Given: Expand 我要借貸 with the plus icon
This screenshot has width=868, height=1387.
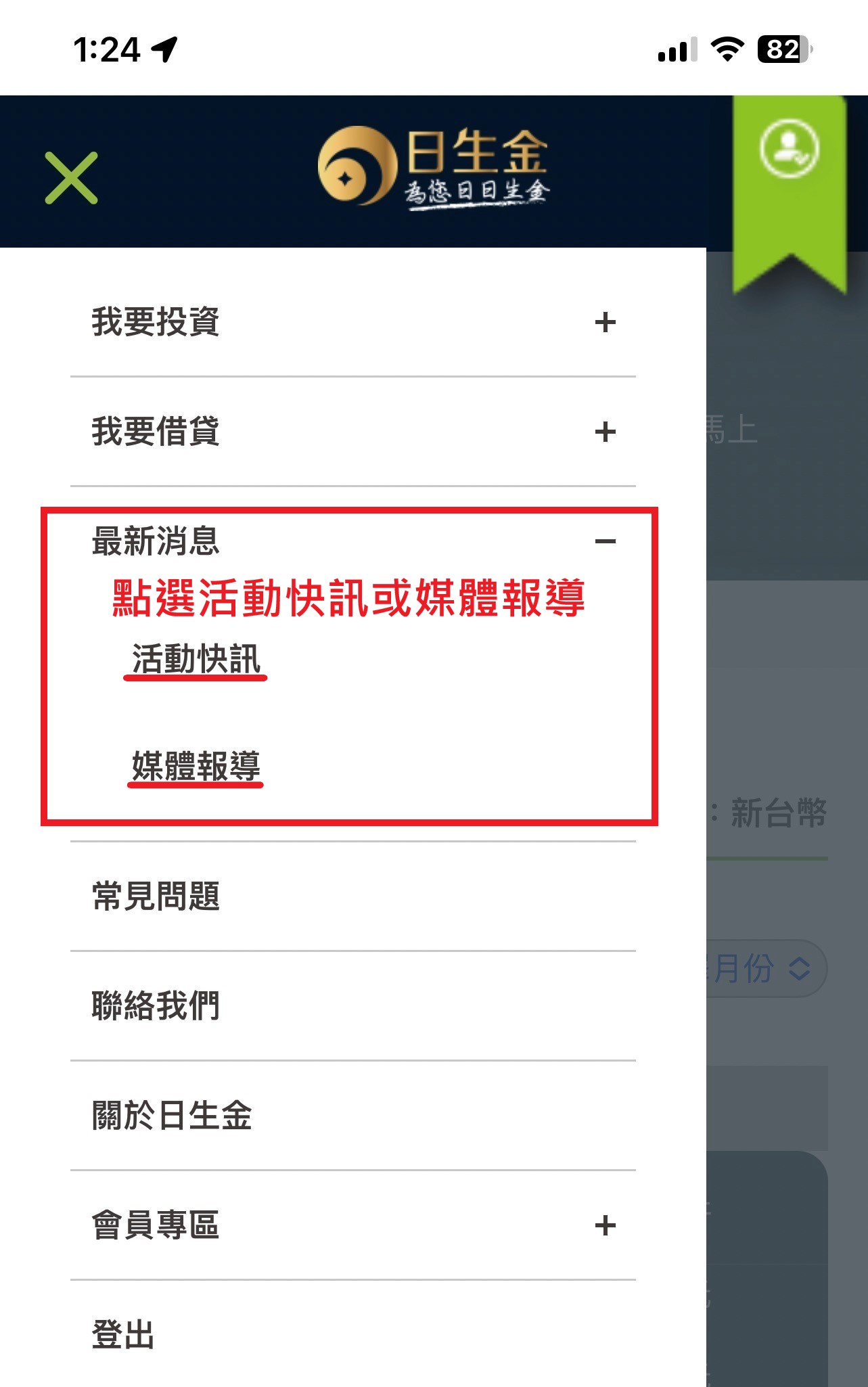Looking at the screenshot, I should coord(605,432).
